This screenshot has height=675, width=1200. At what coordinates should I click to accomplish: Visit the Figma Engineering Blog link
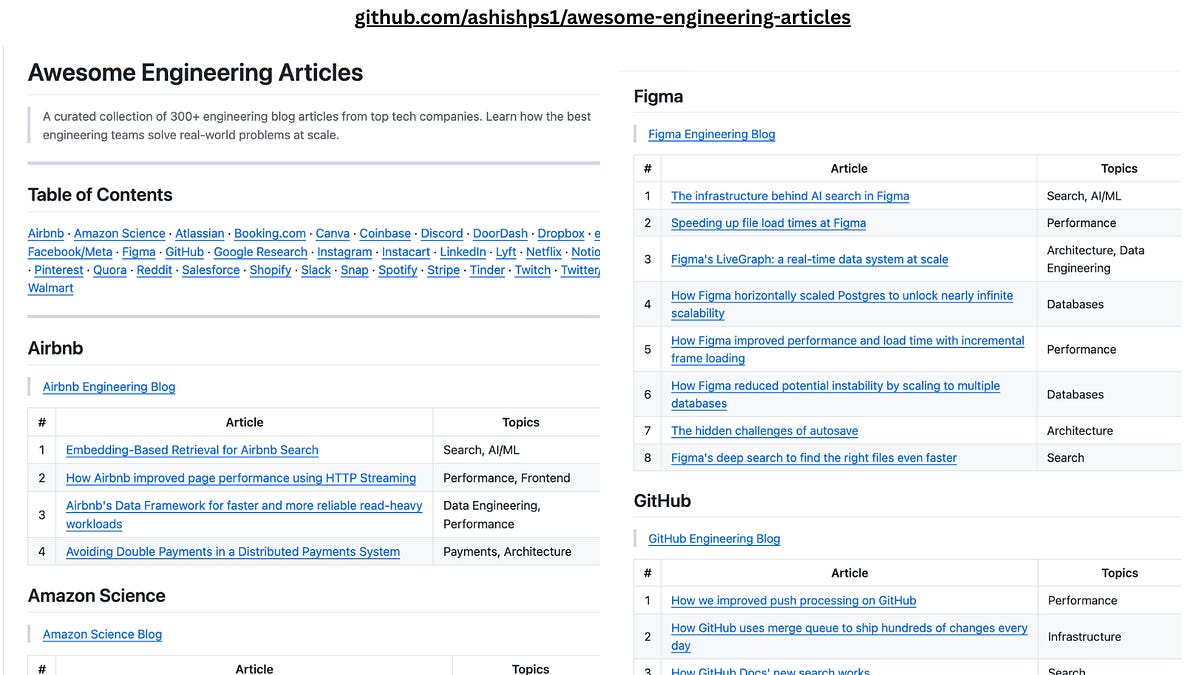(x=712, y=134)
